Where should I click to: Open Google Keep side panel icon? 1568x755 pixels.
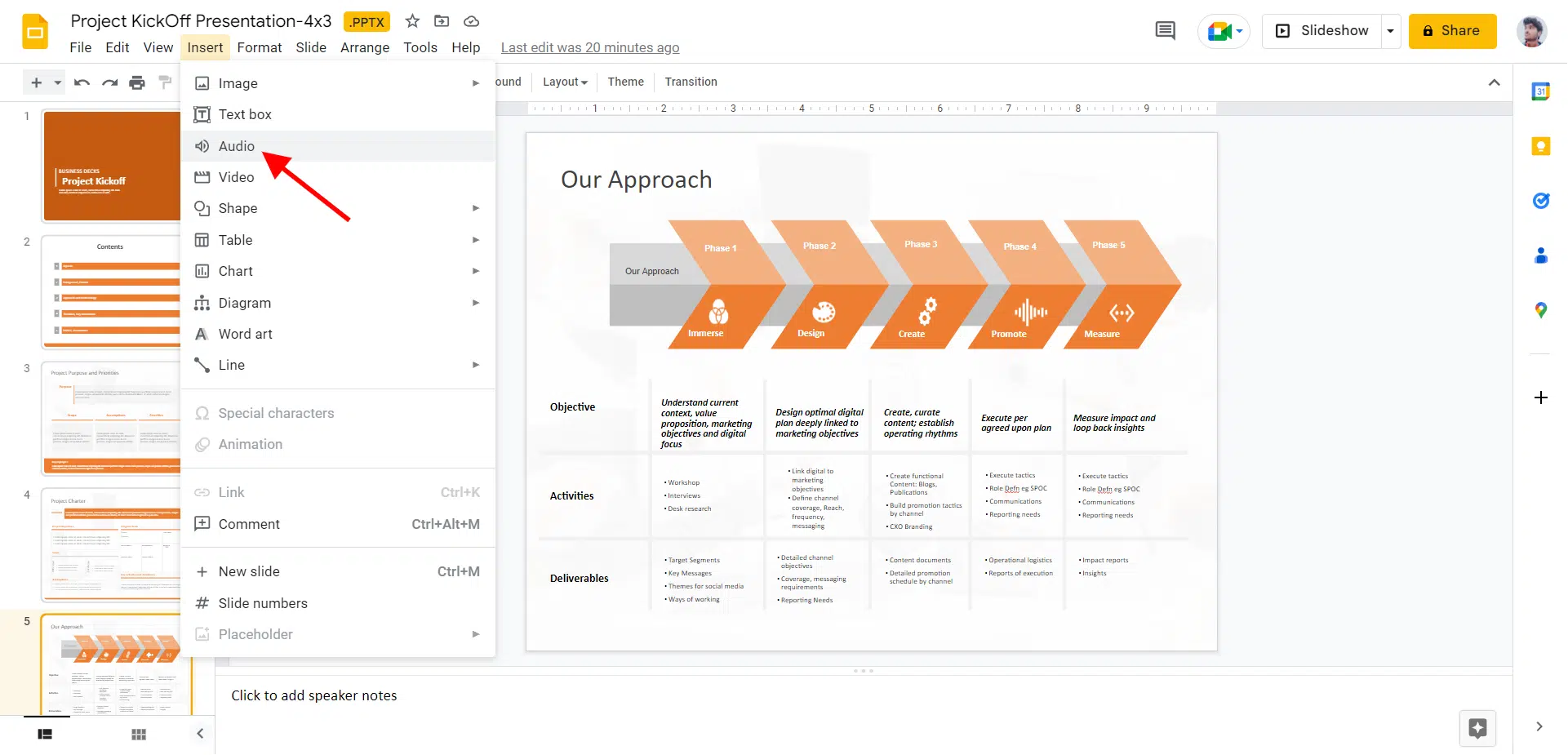click(1540, 146)
